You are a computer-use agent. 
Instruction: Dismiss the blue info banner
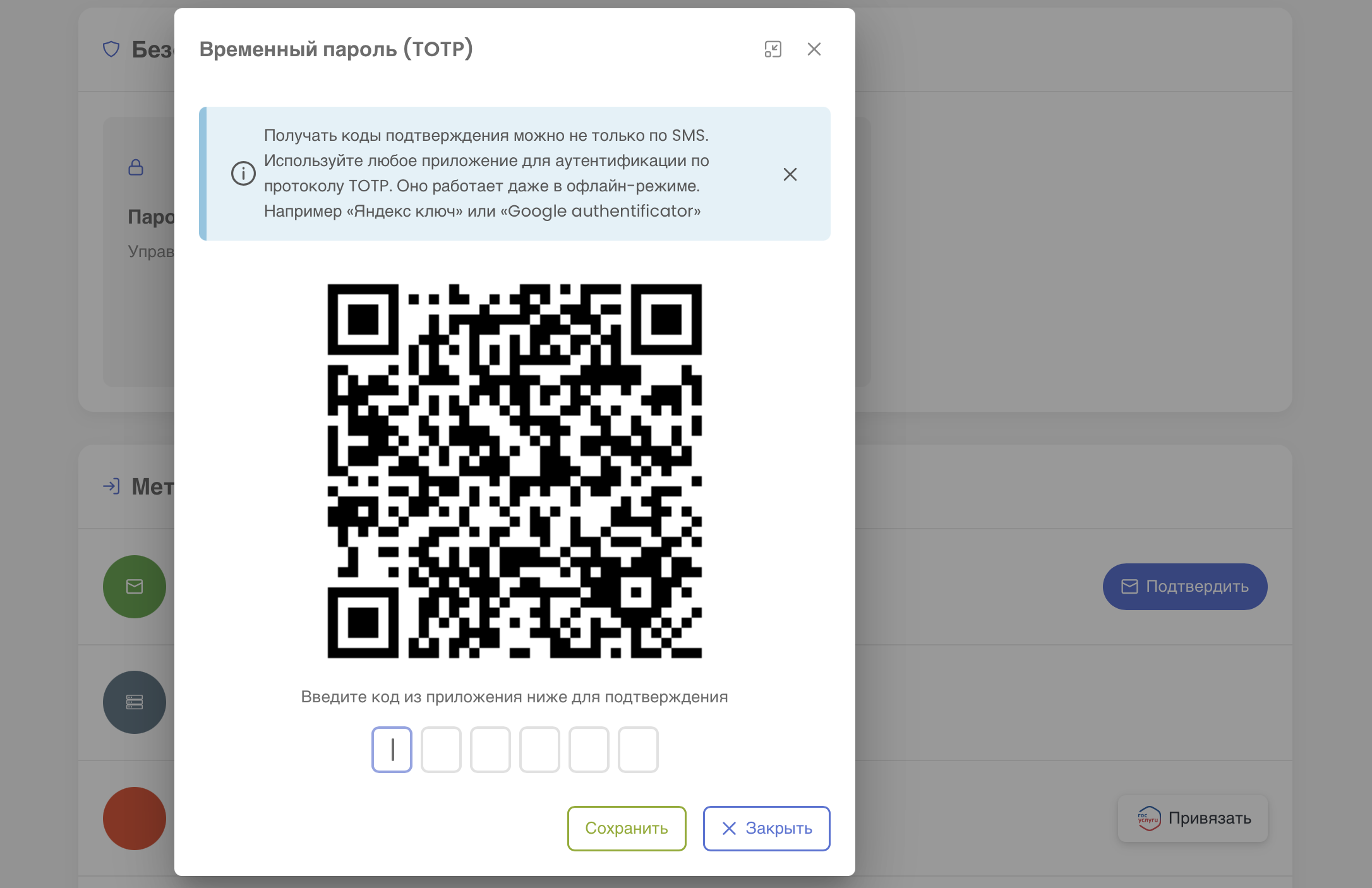[x=790, y=174]
